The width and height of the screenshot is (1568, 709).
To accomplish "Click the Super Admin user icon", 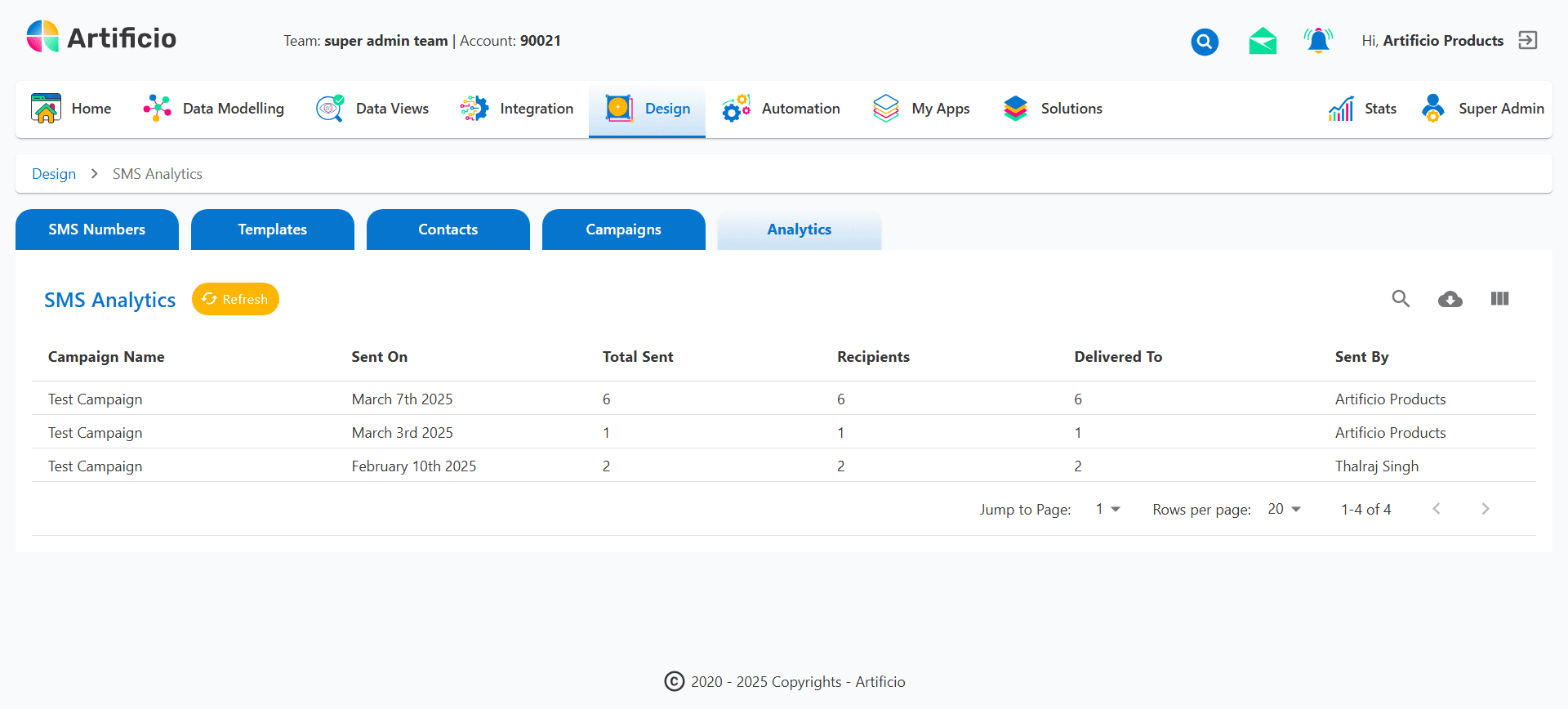I will click(x=1433, y=109).
